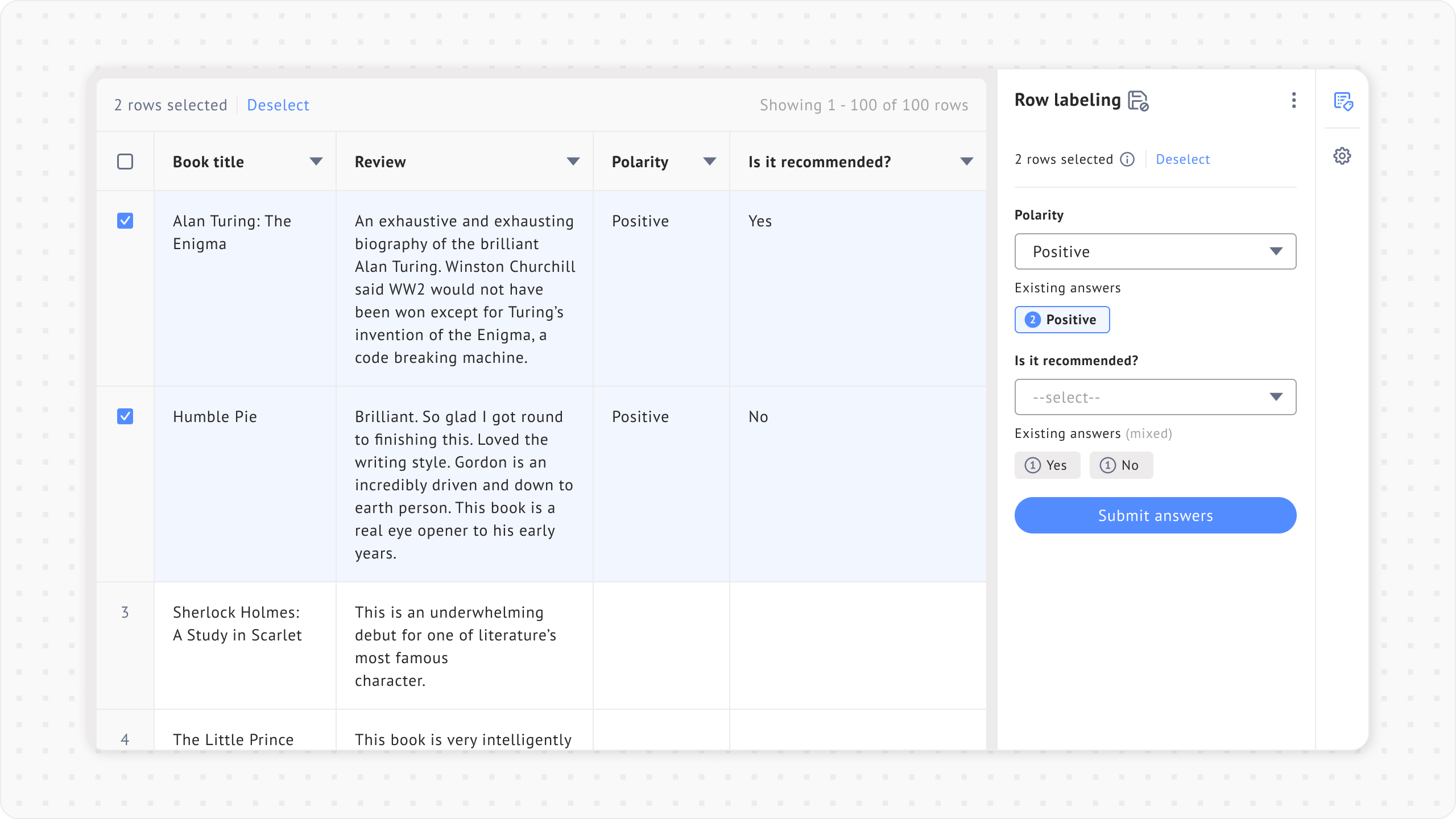Click the Row labeling icon beside title

click(x=1138, y=101)
